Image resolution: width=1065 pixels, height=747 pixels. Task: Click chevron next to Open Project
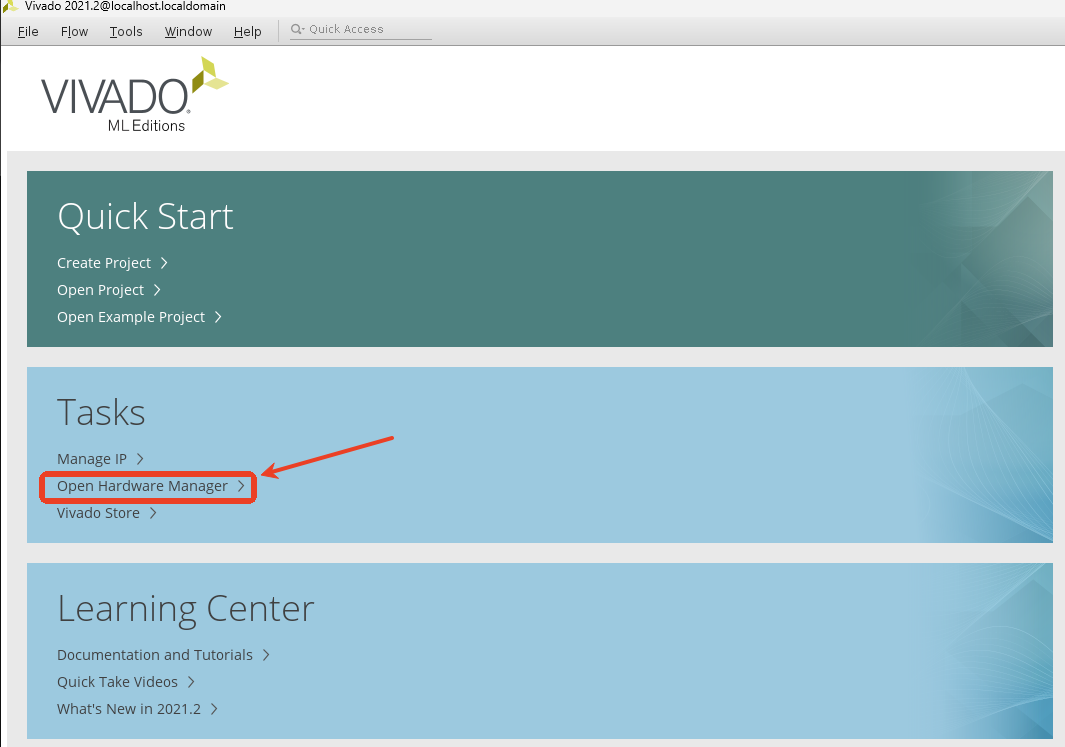point(157,290)
